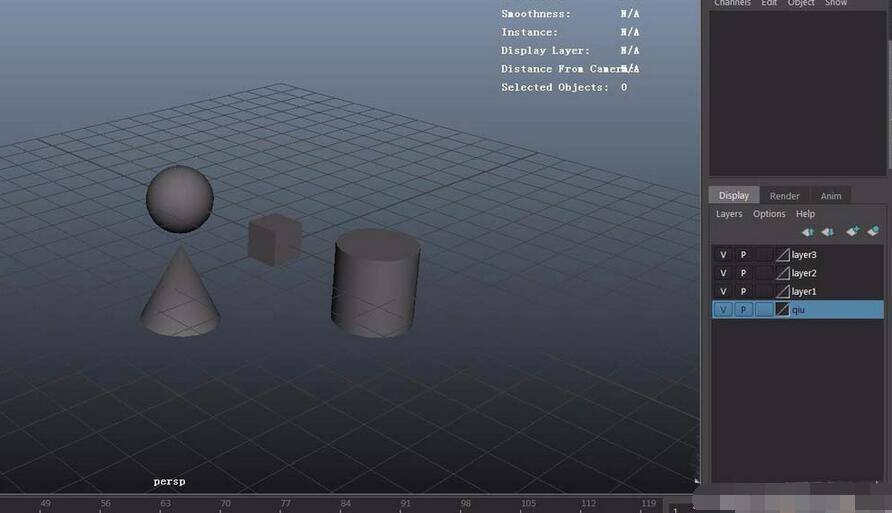
Task: Toggle visibility V box for qiu layer
Action: [x=723, y=310]
